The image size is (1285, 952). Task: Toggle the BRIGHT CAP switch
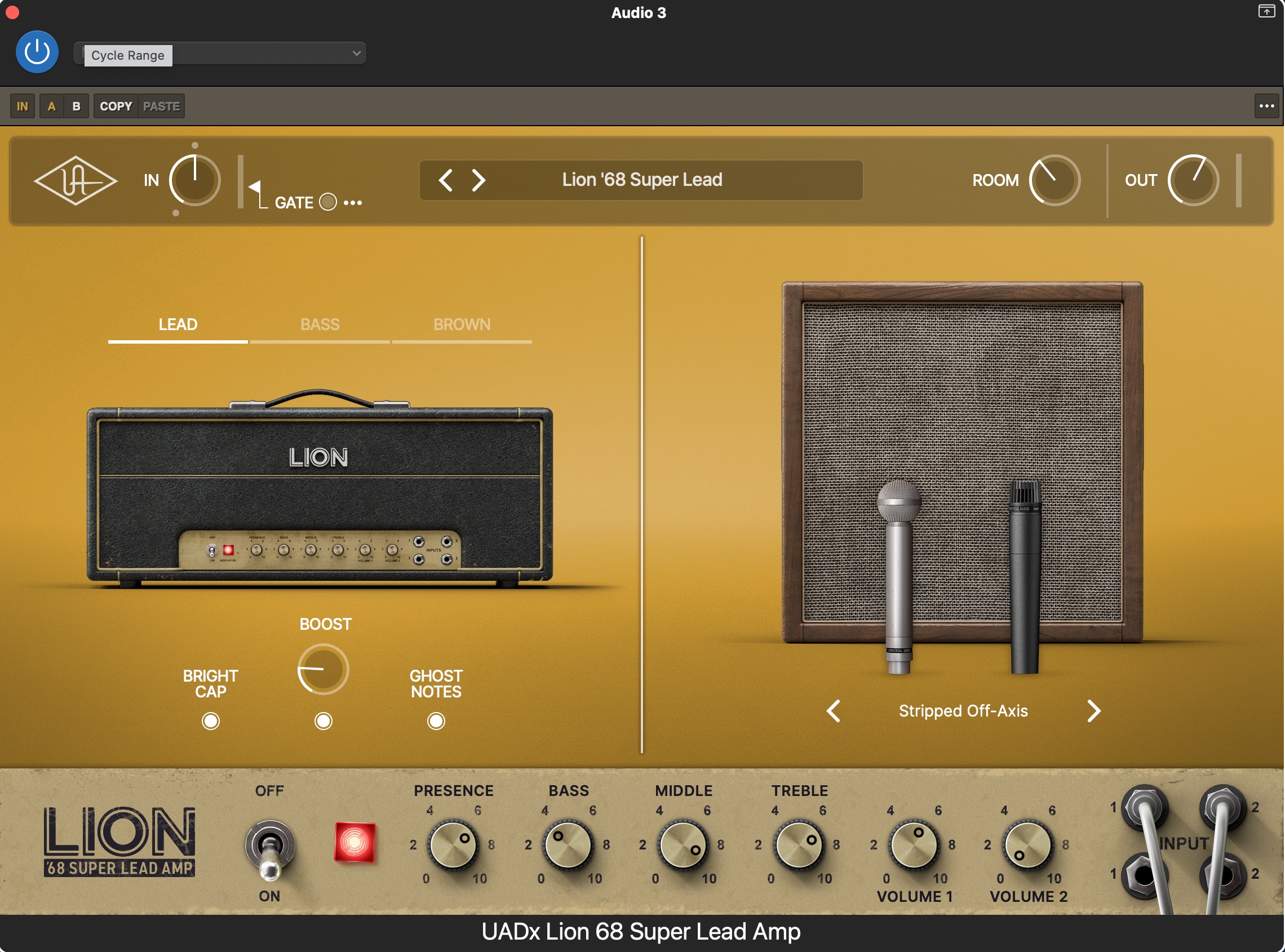point(211,722)
